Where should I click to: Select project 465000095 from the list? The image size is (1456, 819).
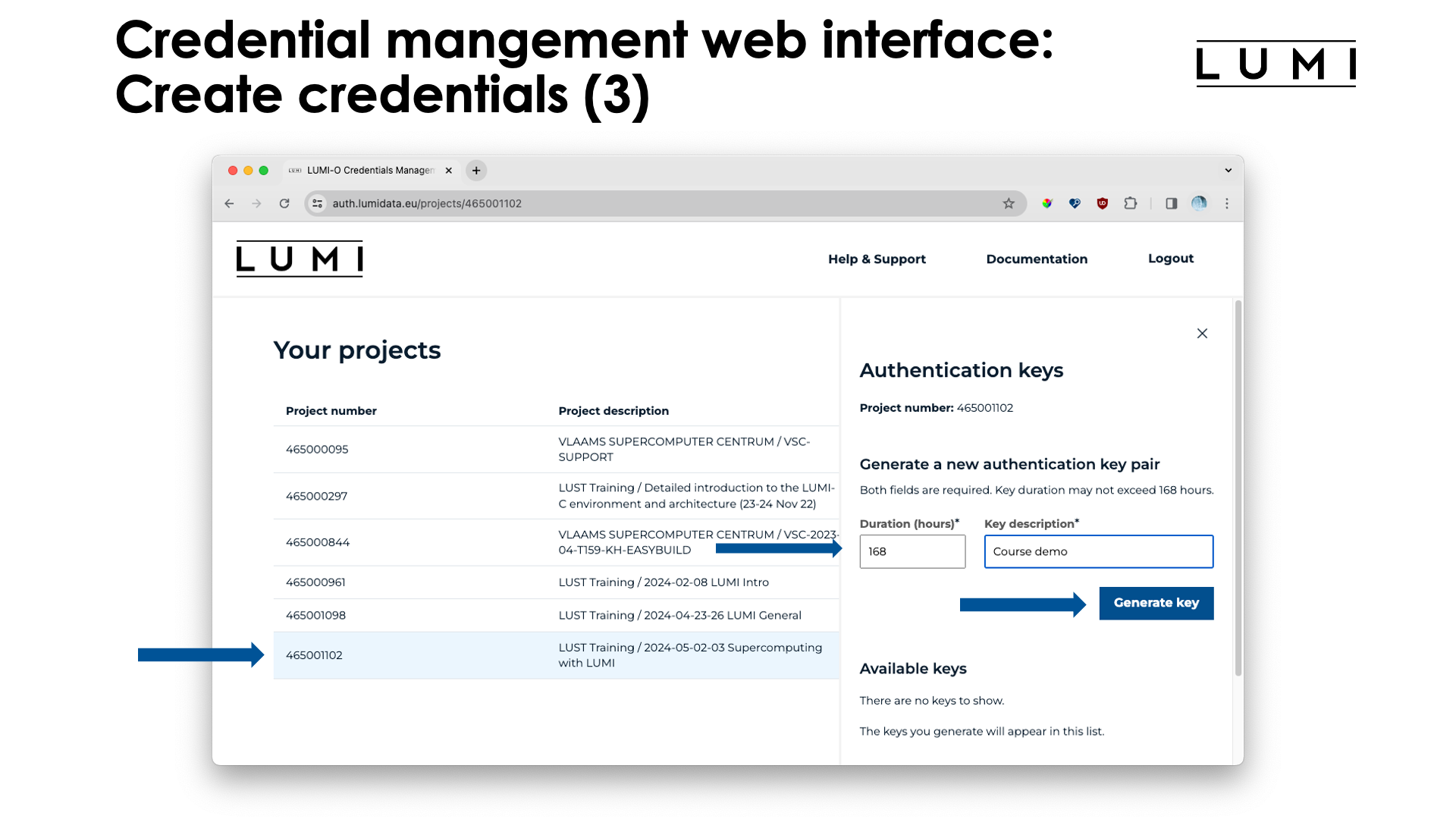[316, 449]
